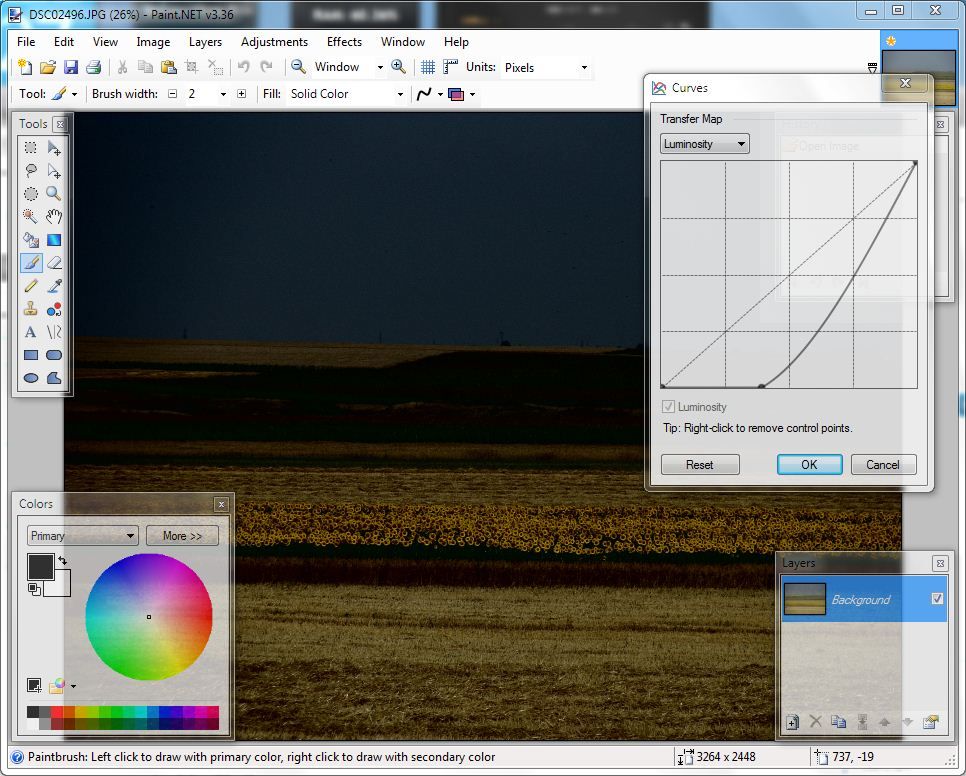The height and width of the screenshot is (776, 966).
Task: Click Cancel in the Curves dialog
Action: 883,464
